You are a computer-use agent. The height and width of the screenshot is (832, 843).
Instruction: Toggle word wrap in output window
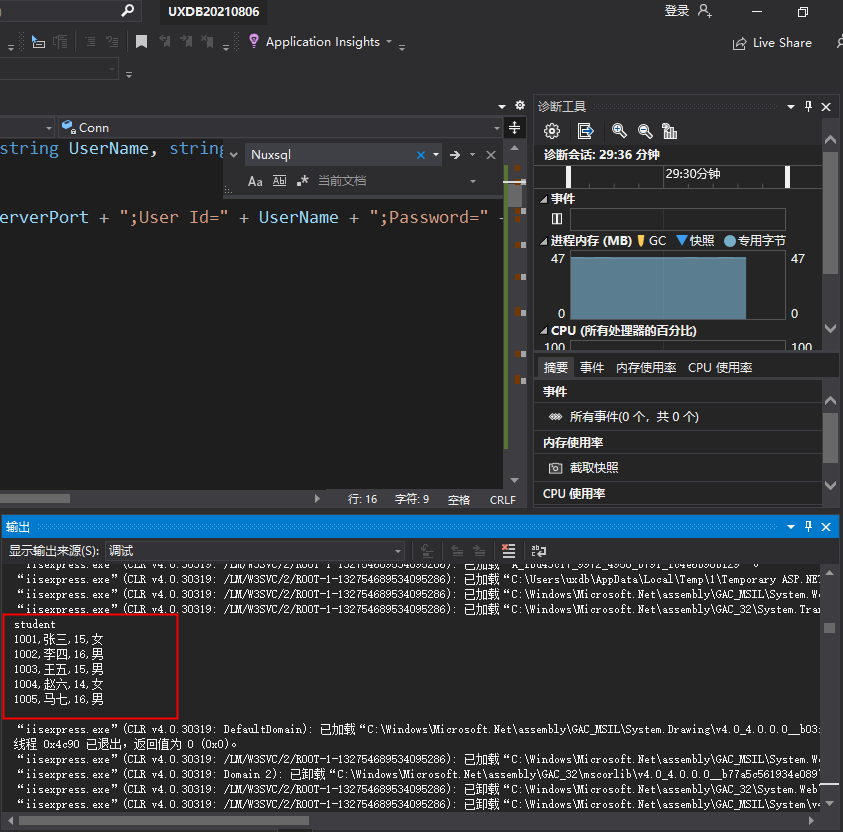pos(539,551)
